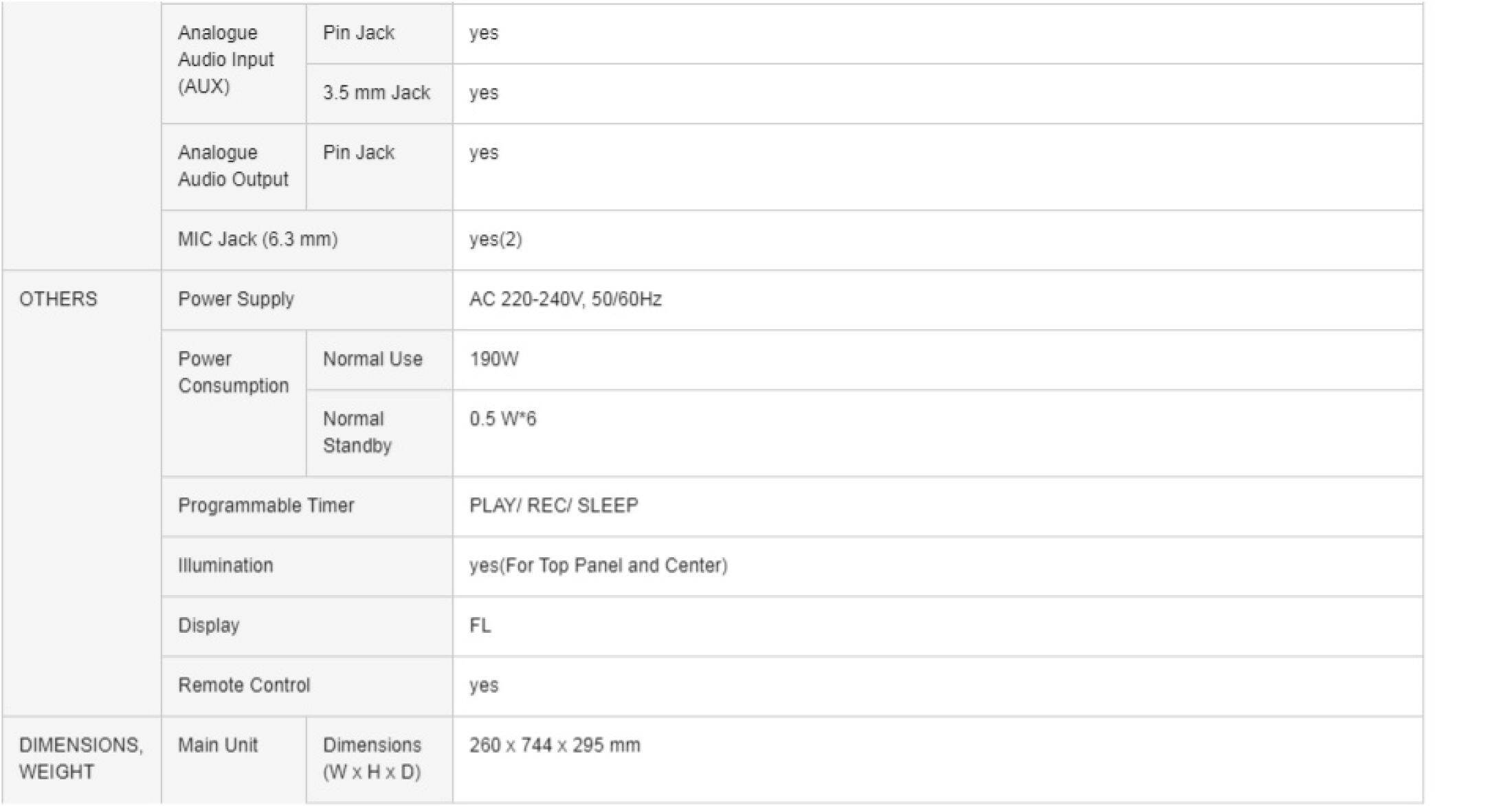Image resolution: width=1512 pixels, height=806 pixels.
Task: Click the Illumination row label
Action: [225, 565]
